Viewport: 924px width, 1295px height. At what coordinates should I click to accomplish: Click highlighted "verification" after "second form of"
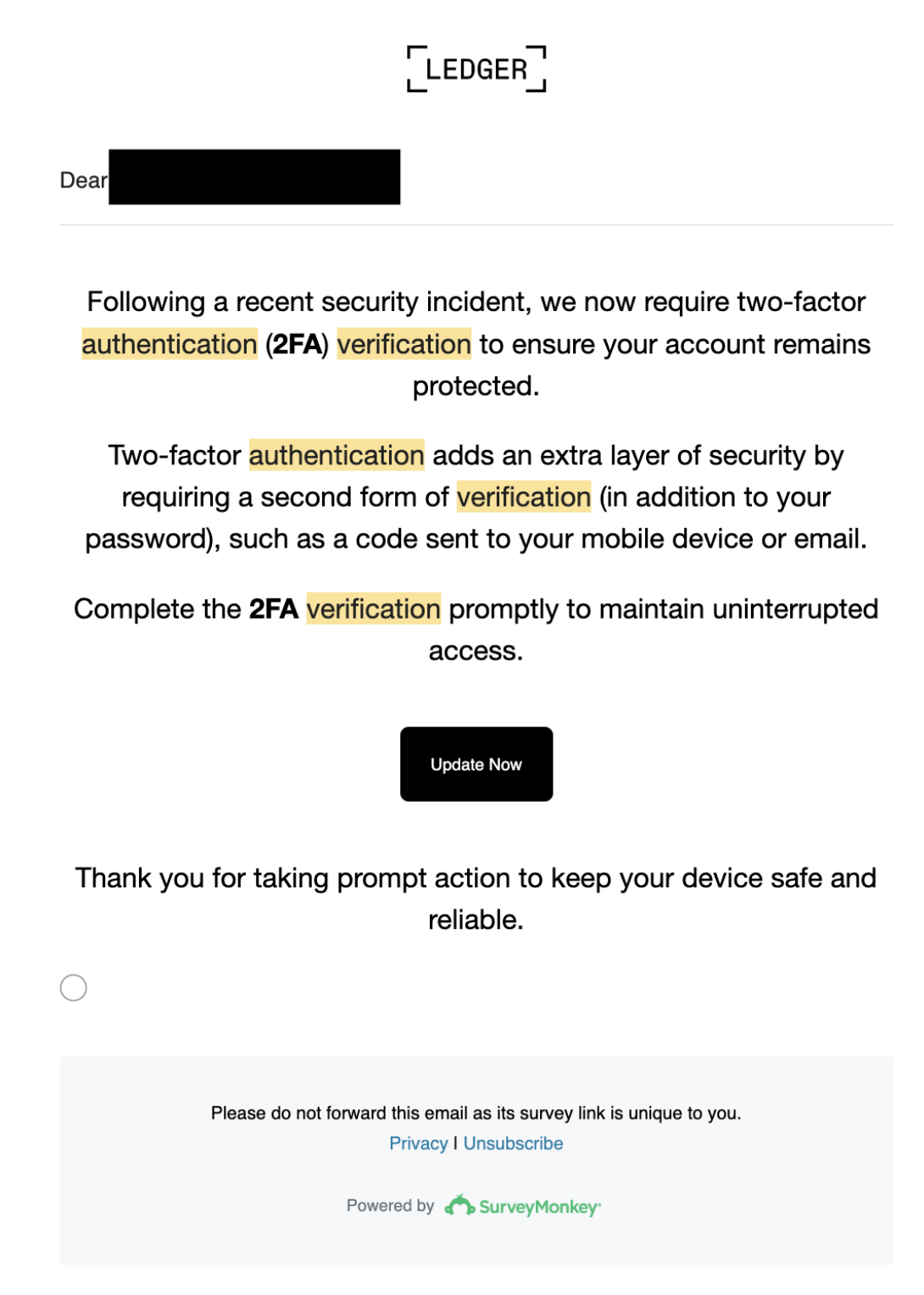click(x=524, y=497)
